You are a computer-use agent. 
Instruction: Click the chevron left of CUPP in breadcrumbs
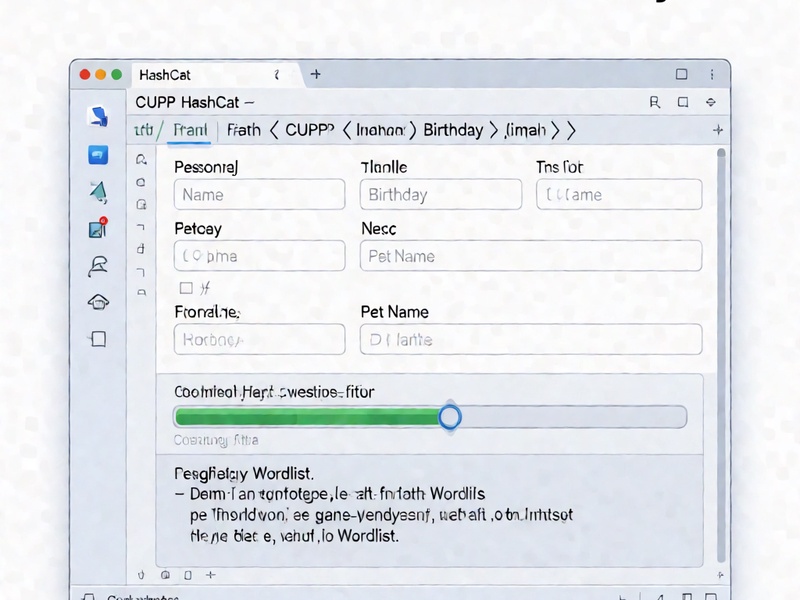point(274,130)
